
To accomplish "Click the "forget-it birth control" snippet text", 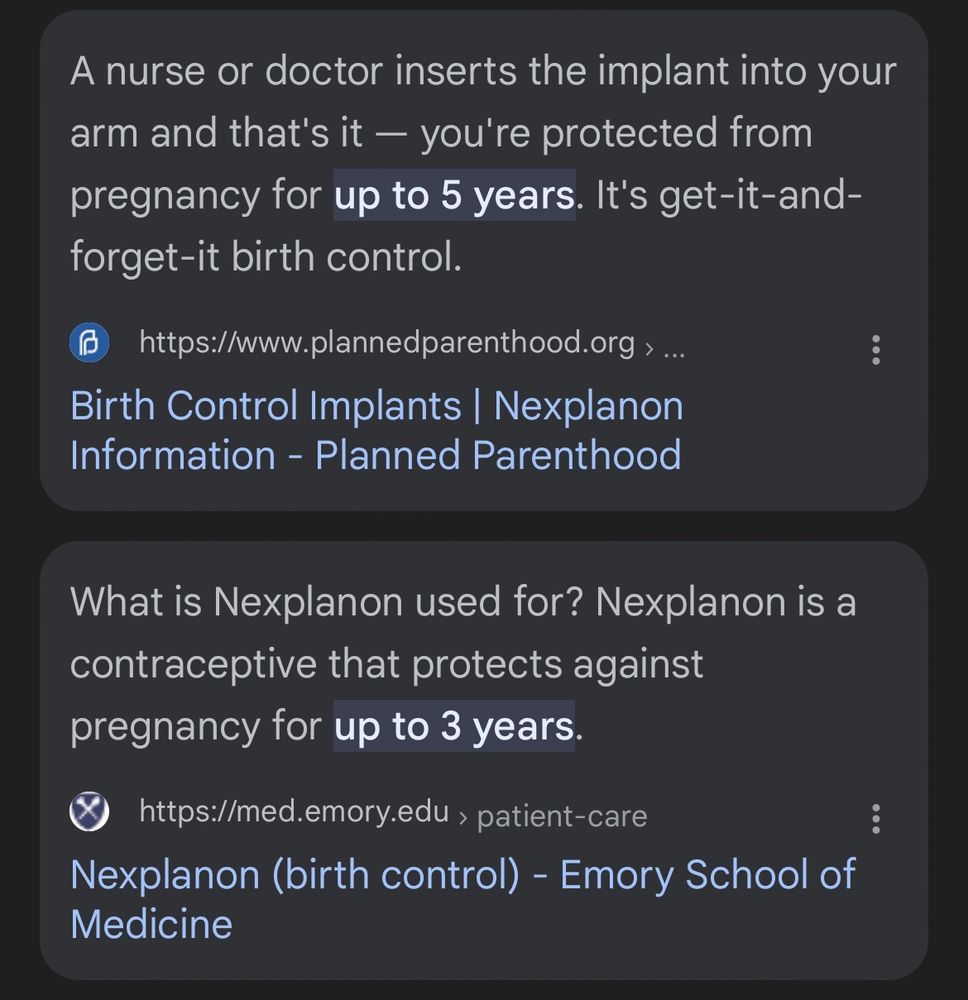I will click(266, 257).
